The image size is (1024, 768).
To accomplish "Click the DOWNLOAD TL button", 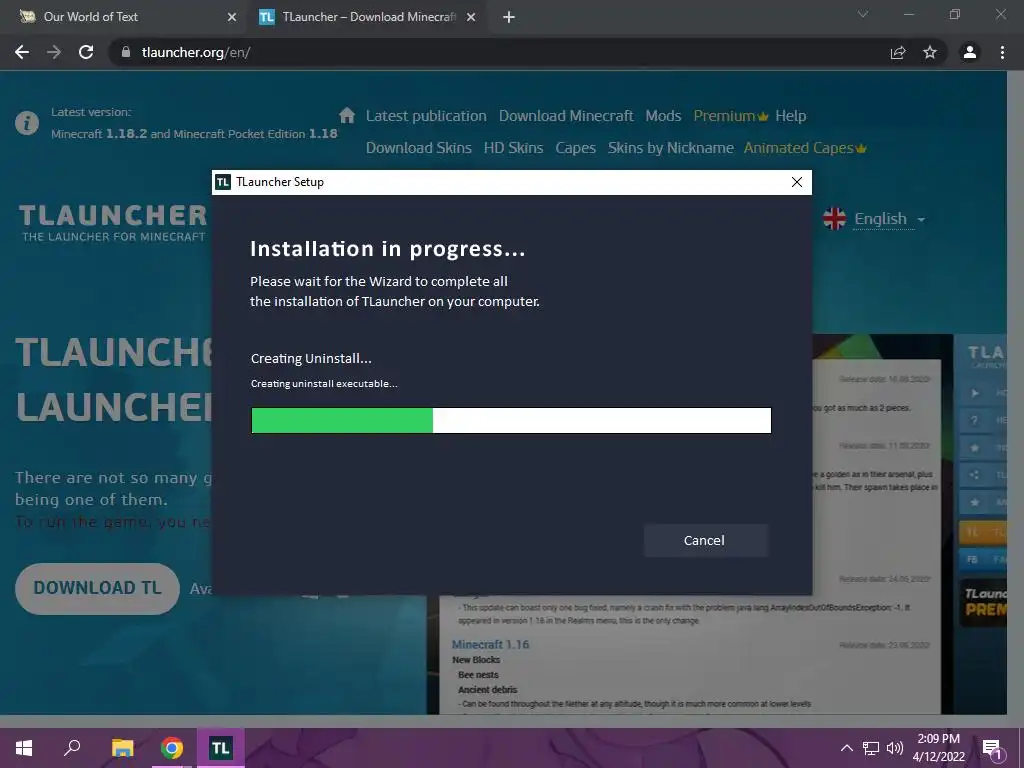I will tap(97, 588).
